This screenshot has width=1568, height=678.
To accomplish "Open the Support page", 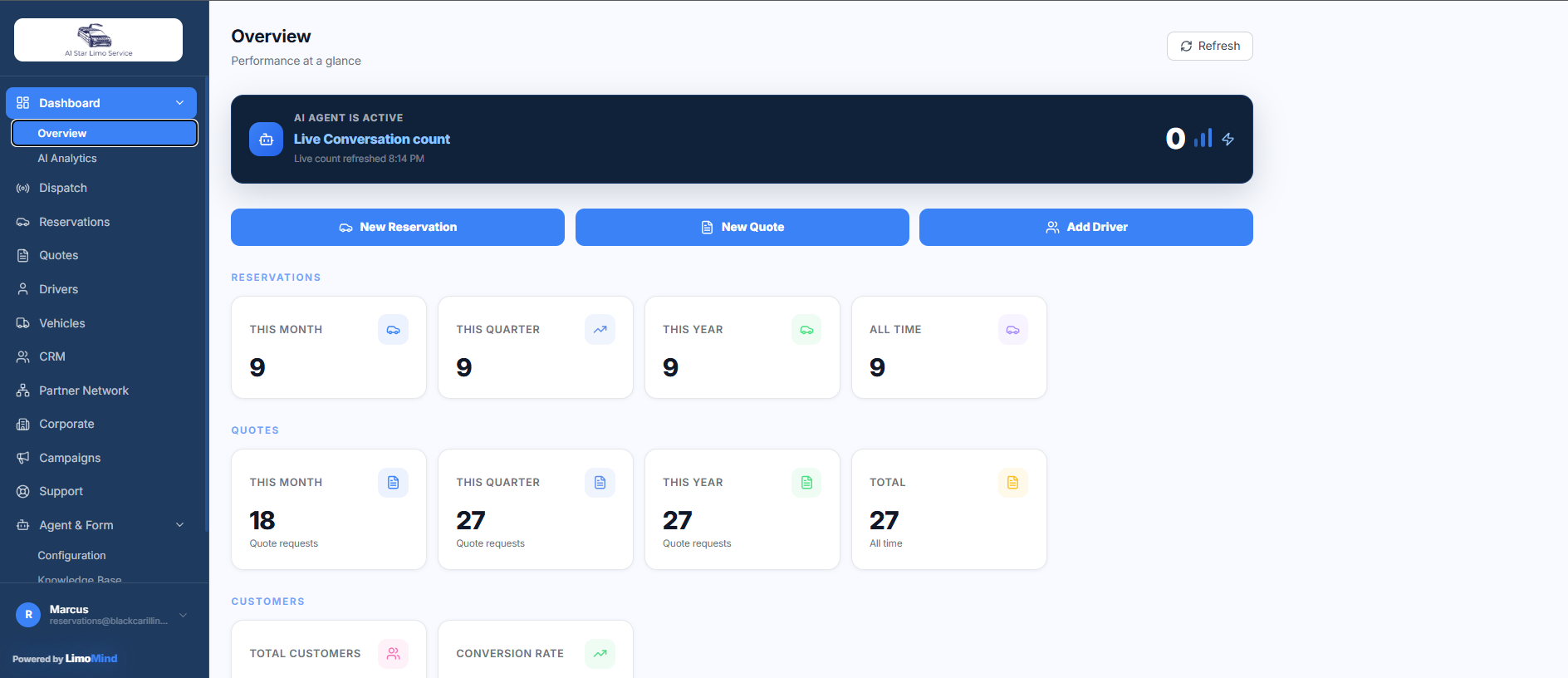I will (61, 491).
